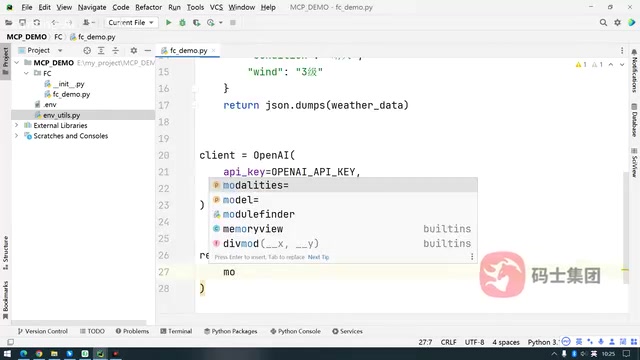Open the Bookmarks tool window
The image size is (640, 360).
pos(5,300)
